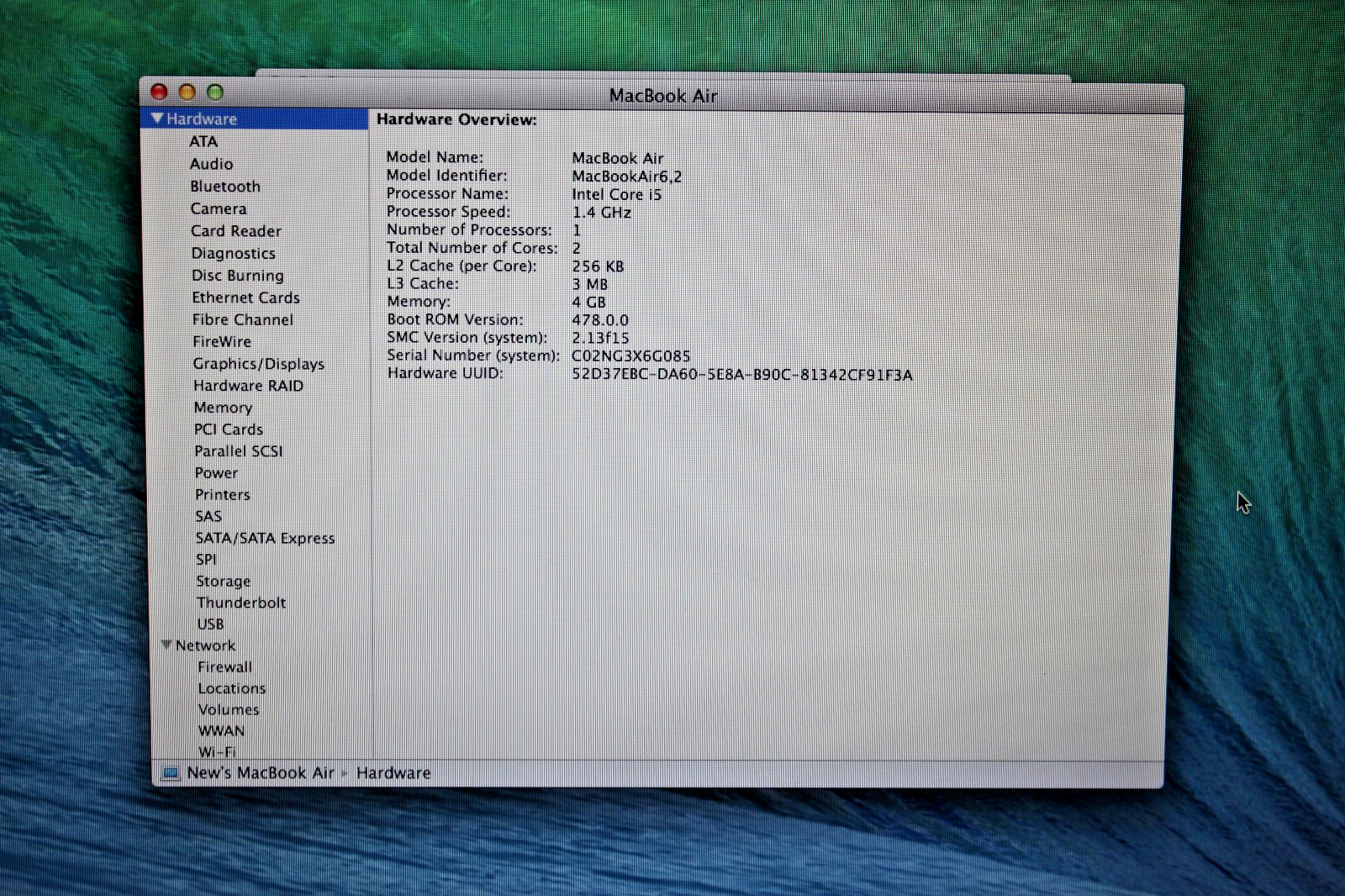Click the computer icon in path bar

pyautogui.click(x=171, y=773)
